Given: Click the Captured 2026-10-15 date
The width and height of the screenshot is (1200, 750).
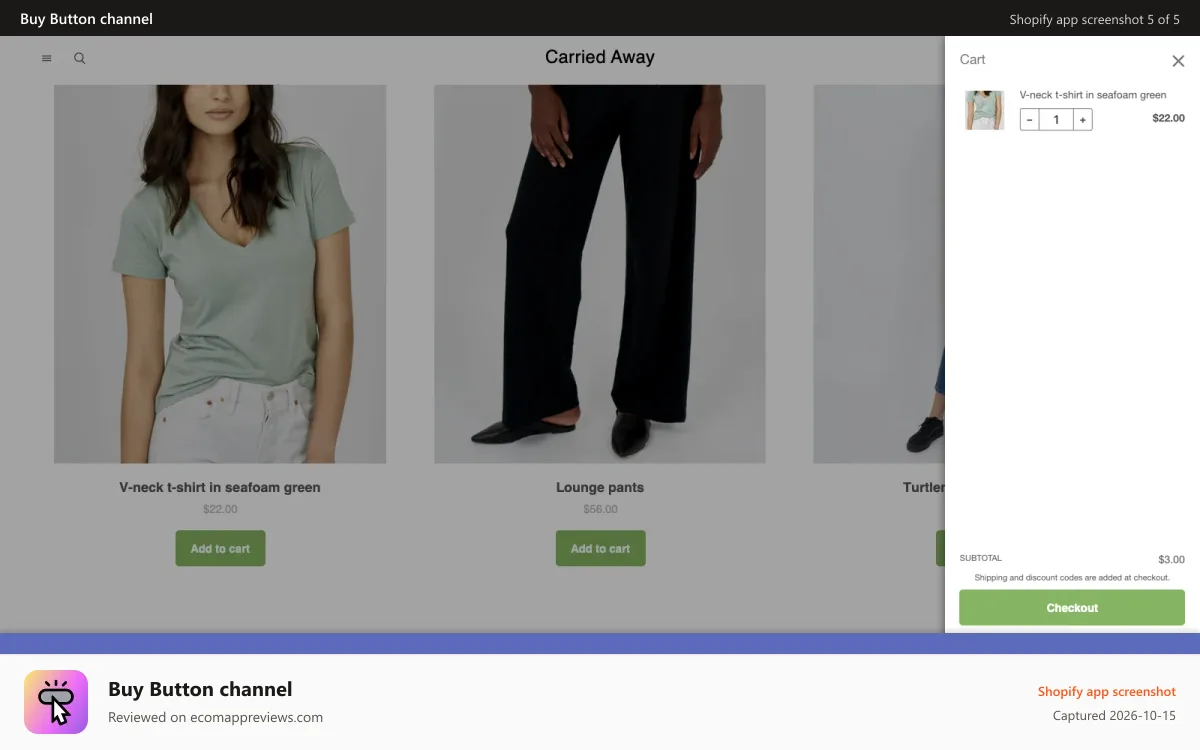Looking at the screenshot, I should (1114, 716).
